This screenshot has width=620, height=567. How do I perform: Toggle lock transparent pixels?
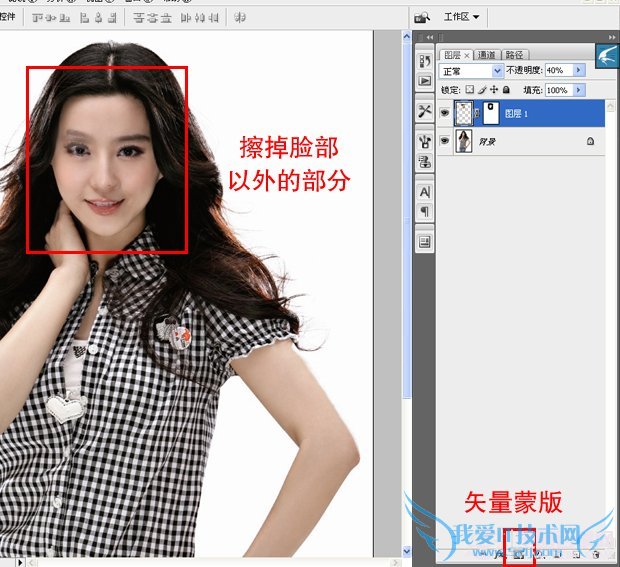click(x=470, y=90)
